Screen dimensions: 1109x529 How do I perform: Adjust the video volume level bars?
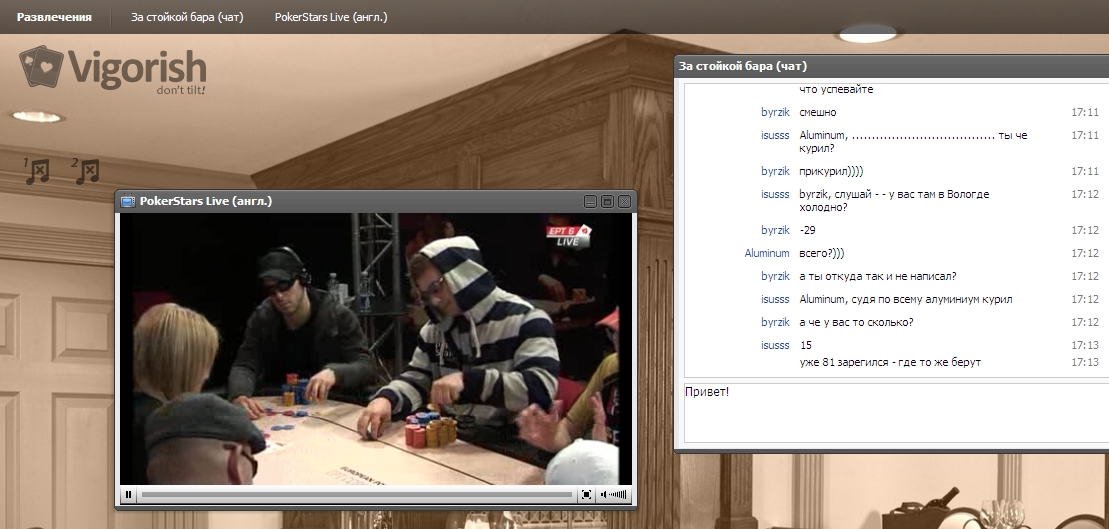tap(619, 494)
